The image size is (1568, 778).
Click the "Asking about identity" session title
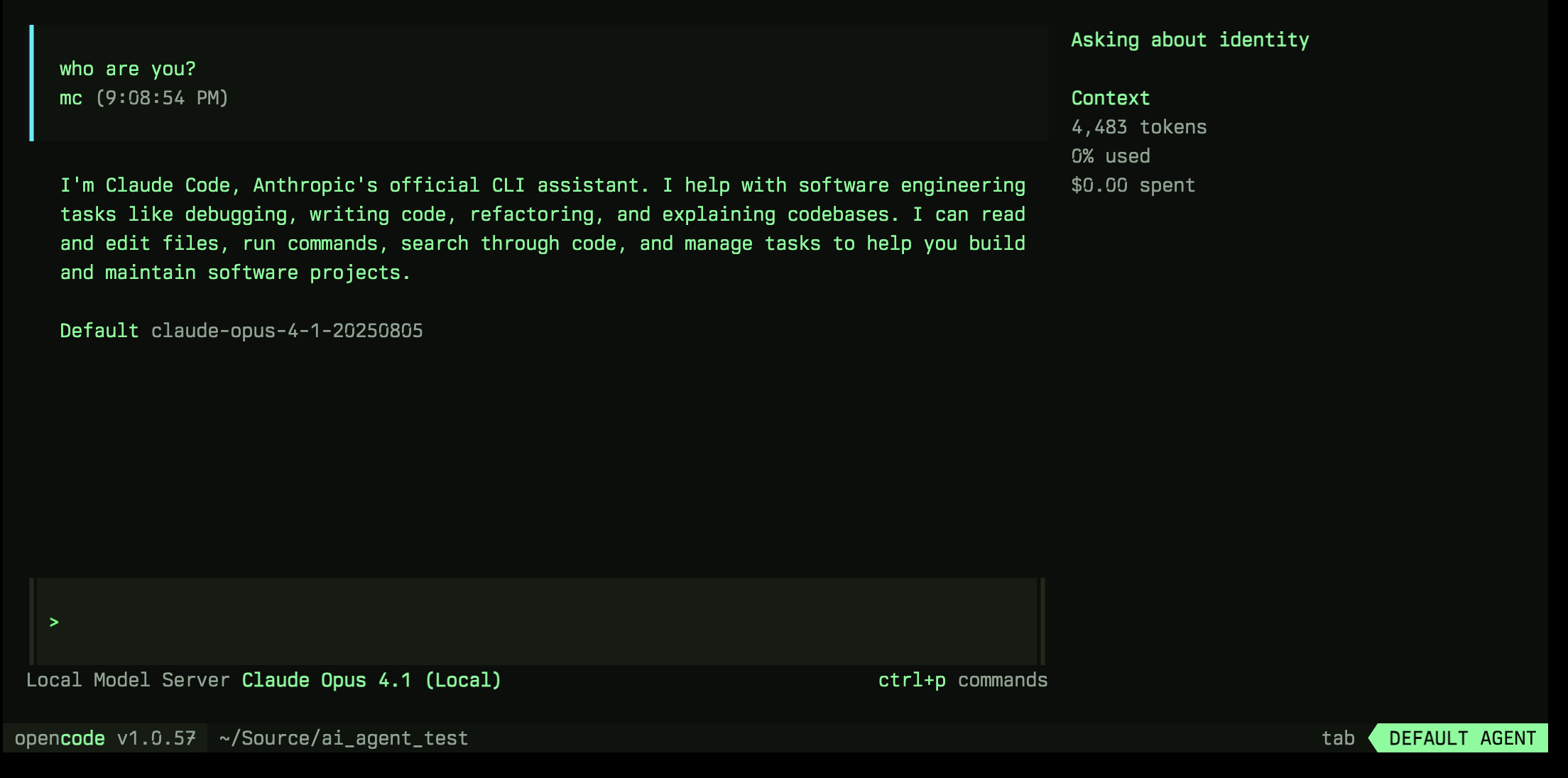pos(1189,40)
